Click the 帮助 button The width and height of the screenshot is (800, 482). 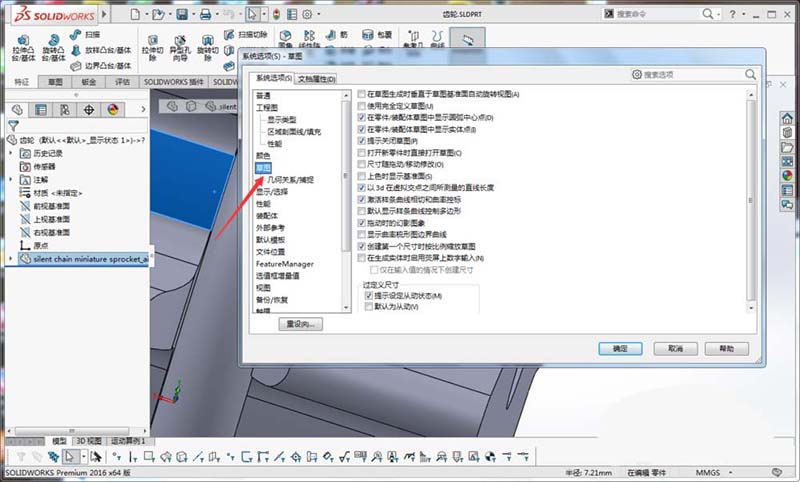tap(727, 348)
